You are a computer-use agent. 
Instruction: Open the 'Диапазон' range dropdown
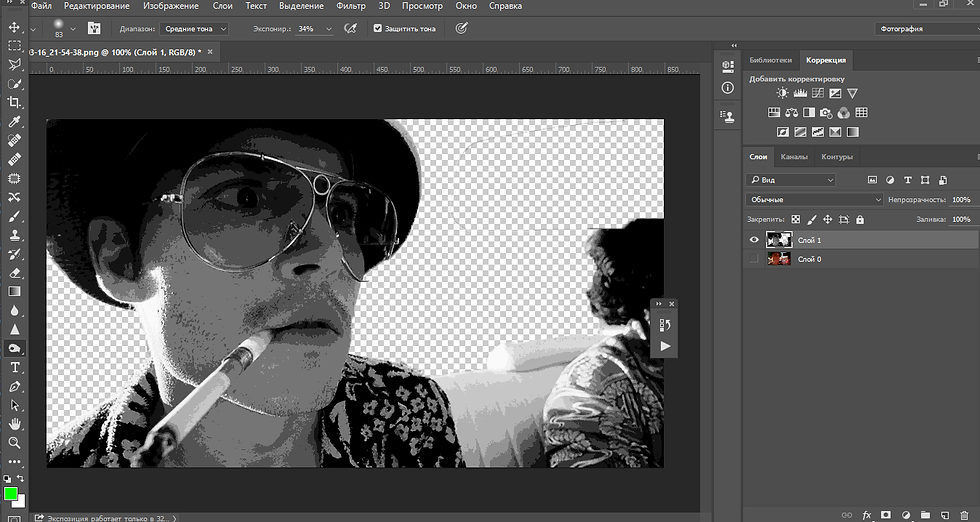coord(194,29)
